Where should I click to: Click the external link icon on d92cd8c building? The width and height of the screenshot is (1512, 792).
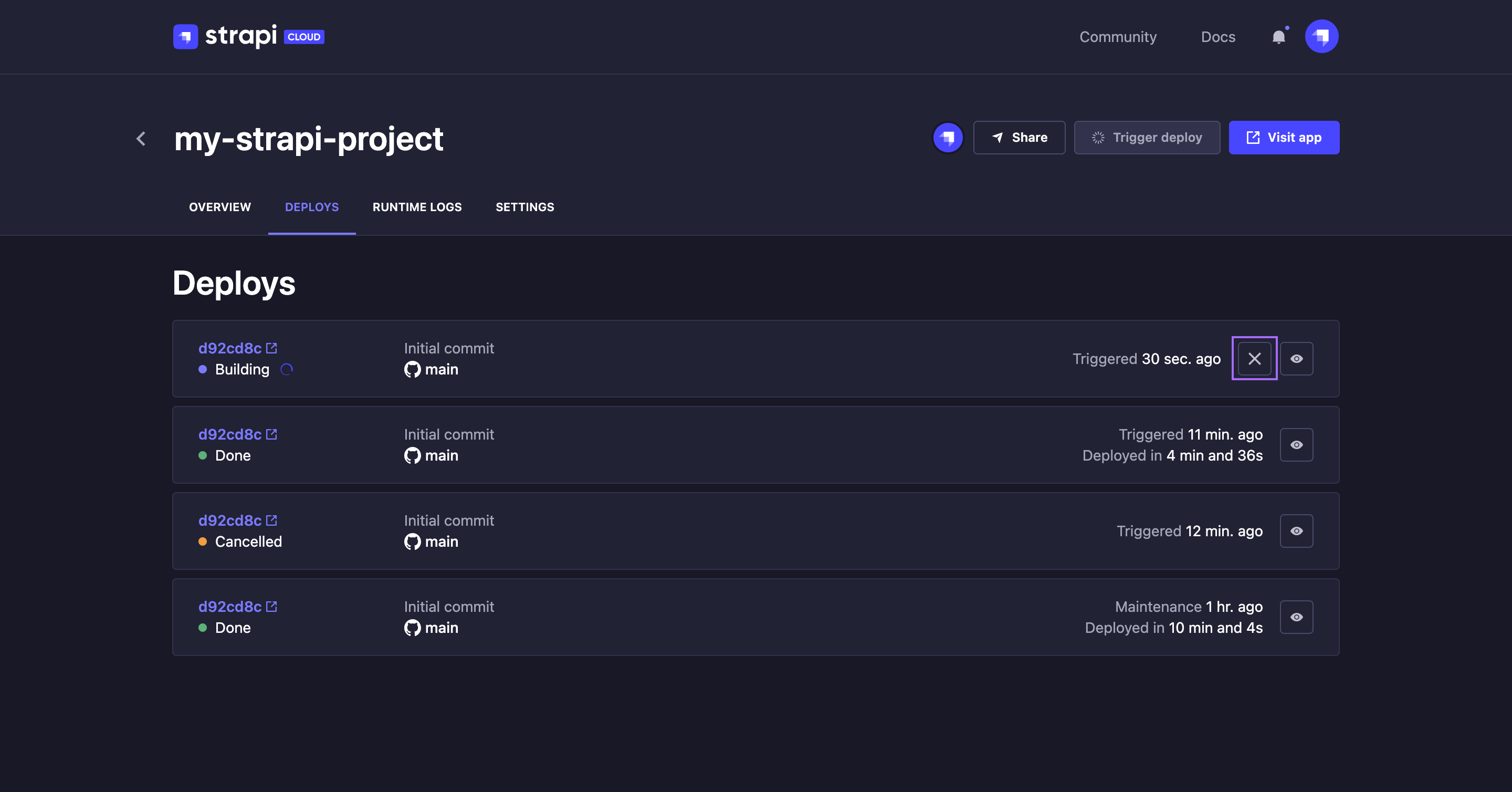[x=272, y=347]
